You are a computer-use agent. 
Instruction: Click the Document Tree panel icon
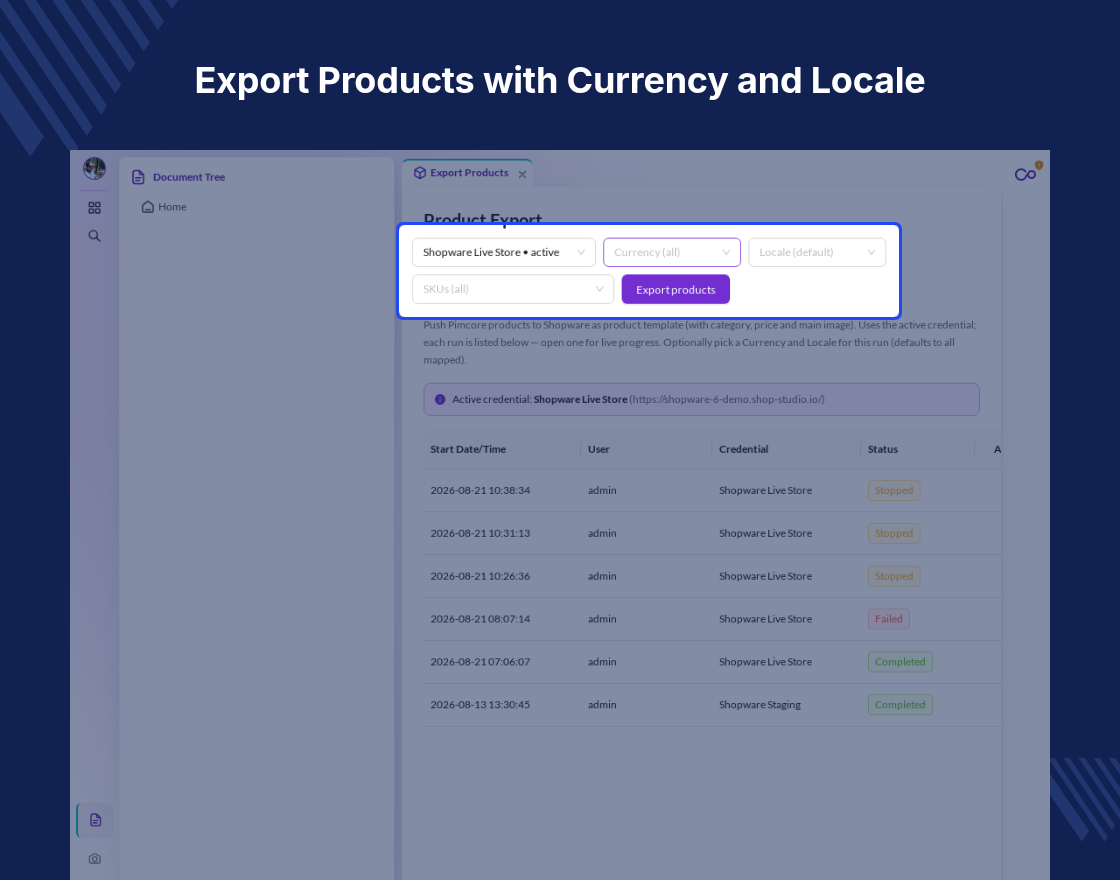(x=139, y=177)
